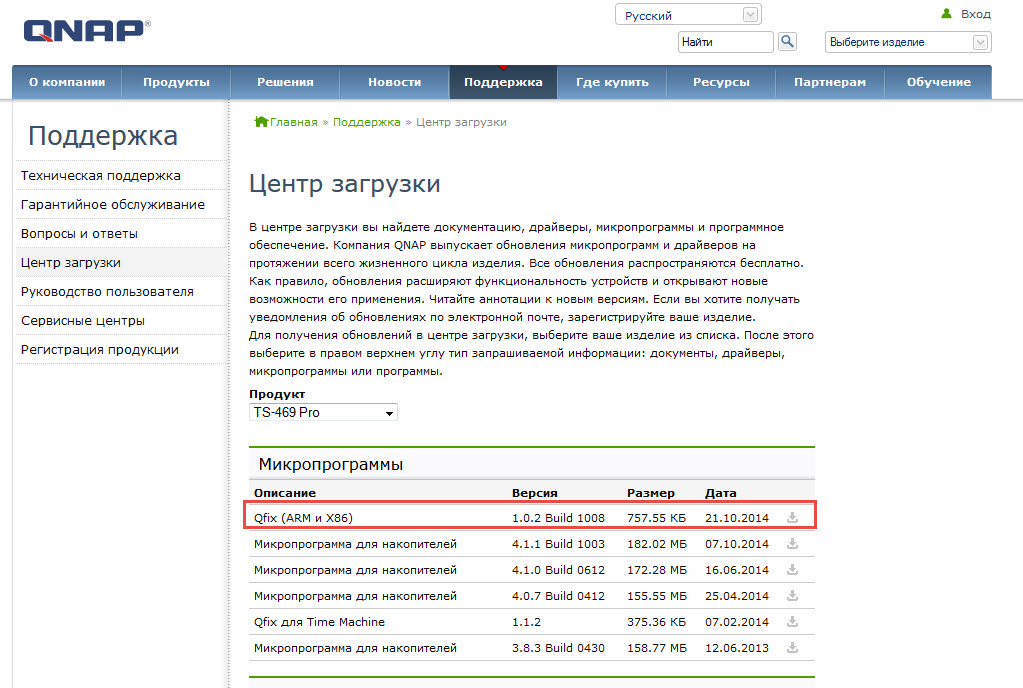Open Вопросы и ответы sidebar link
Viewport: 1023px width, 688px height.
point(79,233)
